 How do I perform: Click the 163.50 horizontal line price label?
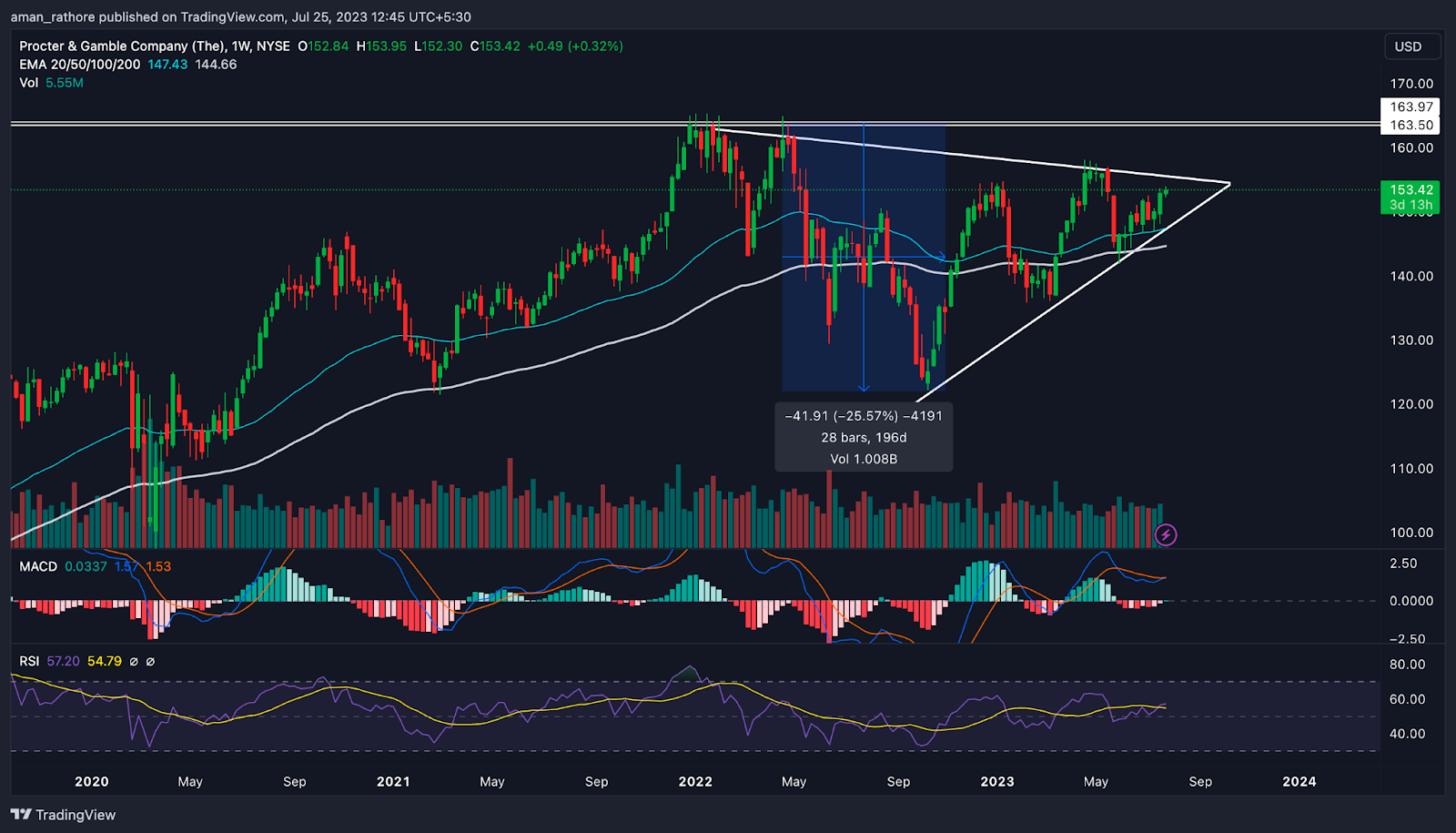coord(1410,125)
